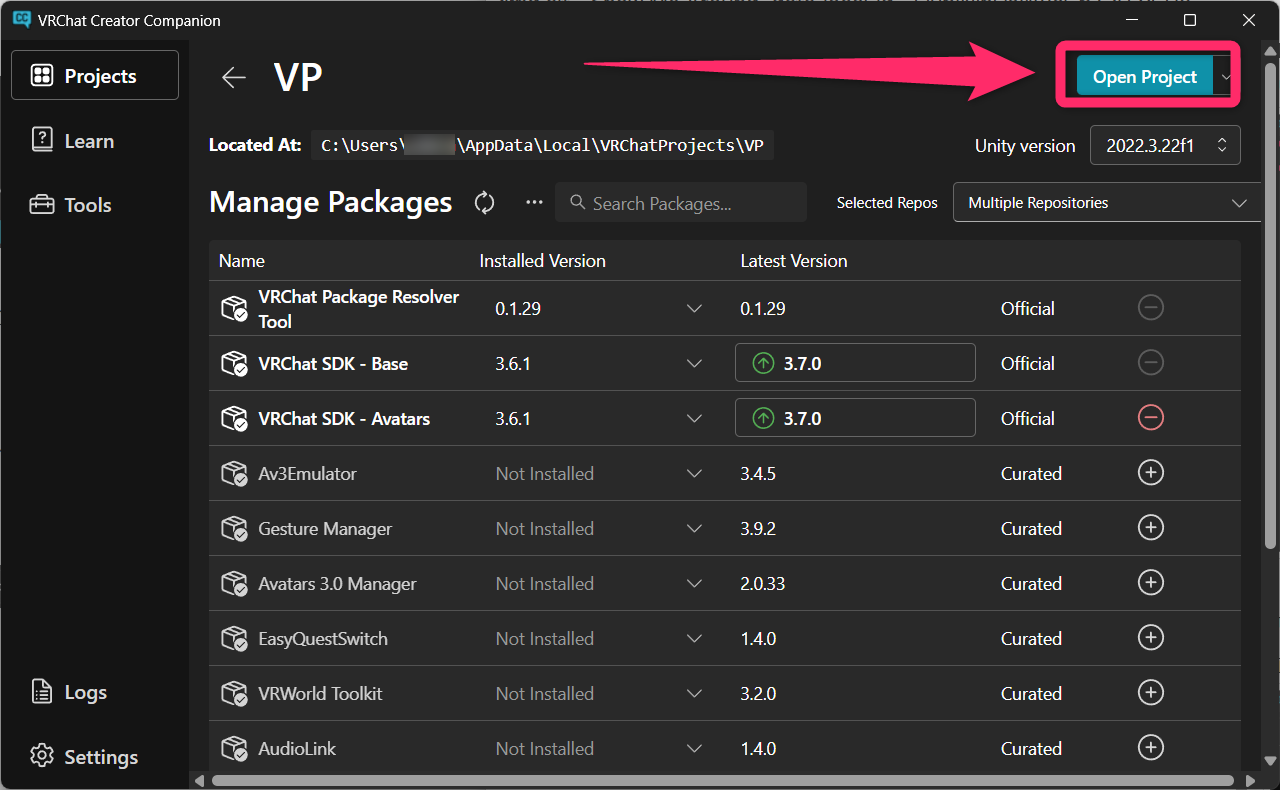Update VRChat SDK - Avatars to 3.7.0

coord(855,418)
